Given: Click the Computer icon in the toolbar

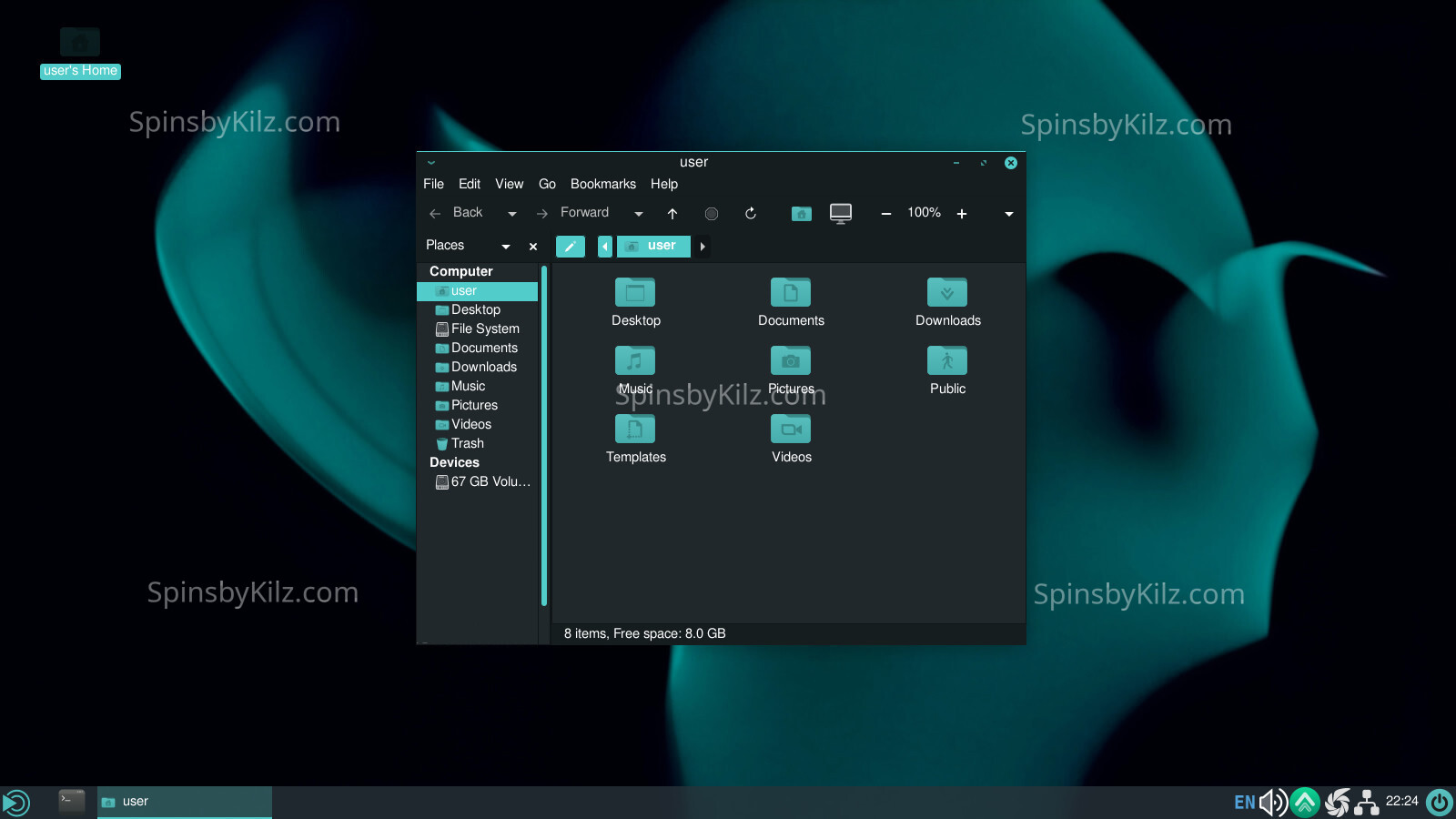Looking at the screenshot, I should (x=841, y=214).
